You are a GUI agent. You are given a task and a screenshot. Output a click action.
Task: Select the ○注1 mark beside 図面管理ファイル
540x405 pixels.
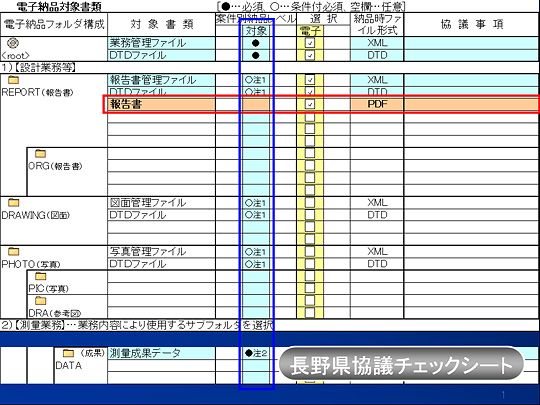coord(255,203)
